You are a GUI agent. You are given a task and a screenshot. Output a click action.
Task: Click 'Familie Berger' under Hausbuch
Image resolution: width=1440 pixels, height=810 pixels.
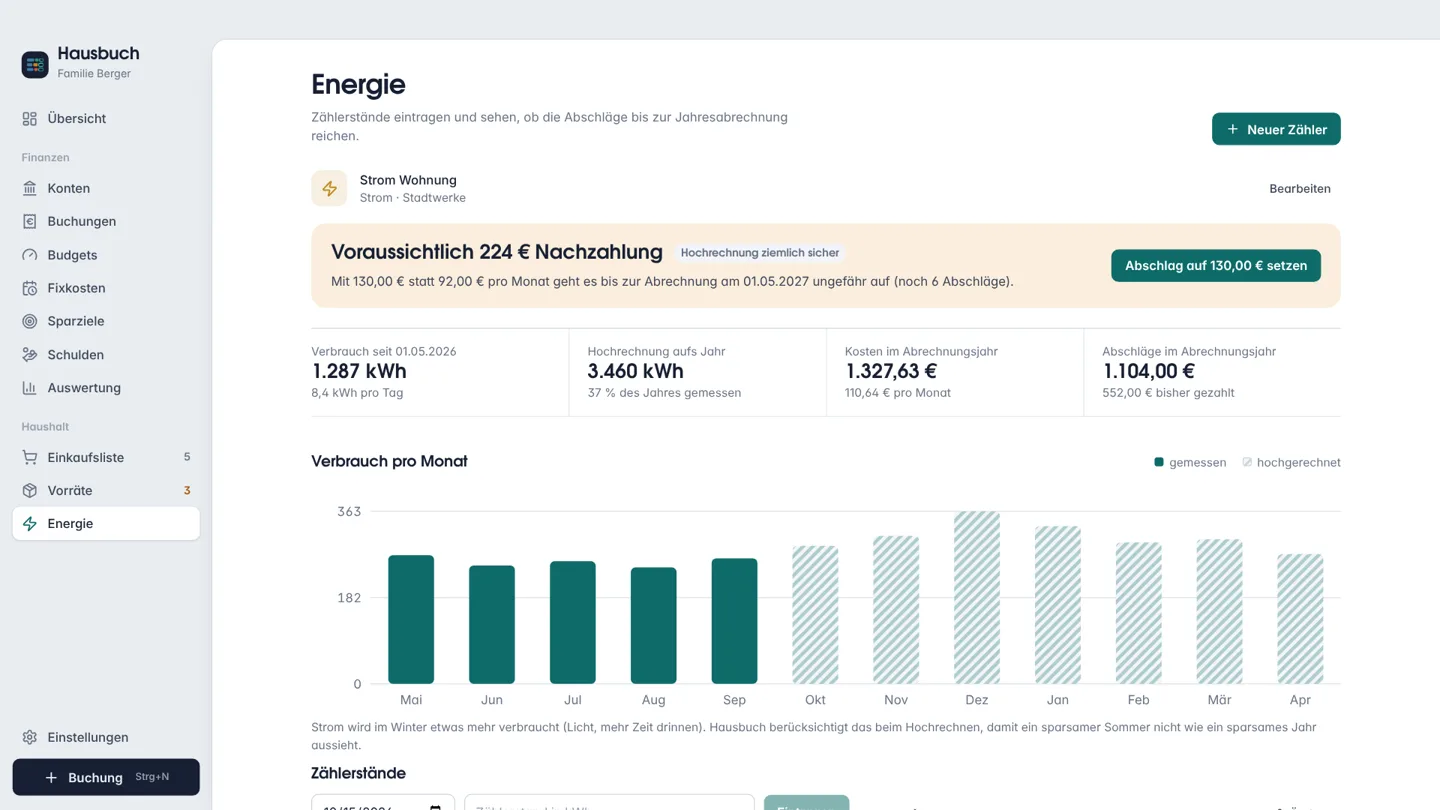94,74
